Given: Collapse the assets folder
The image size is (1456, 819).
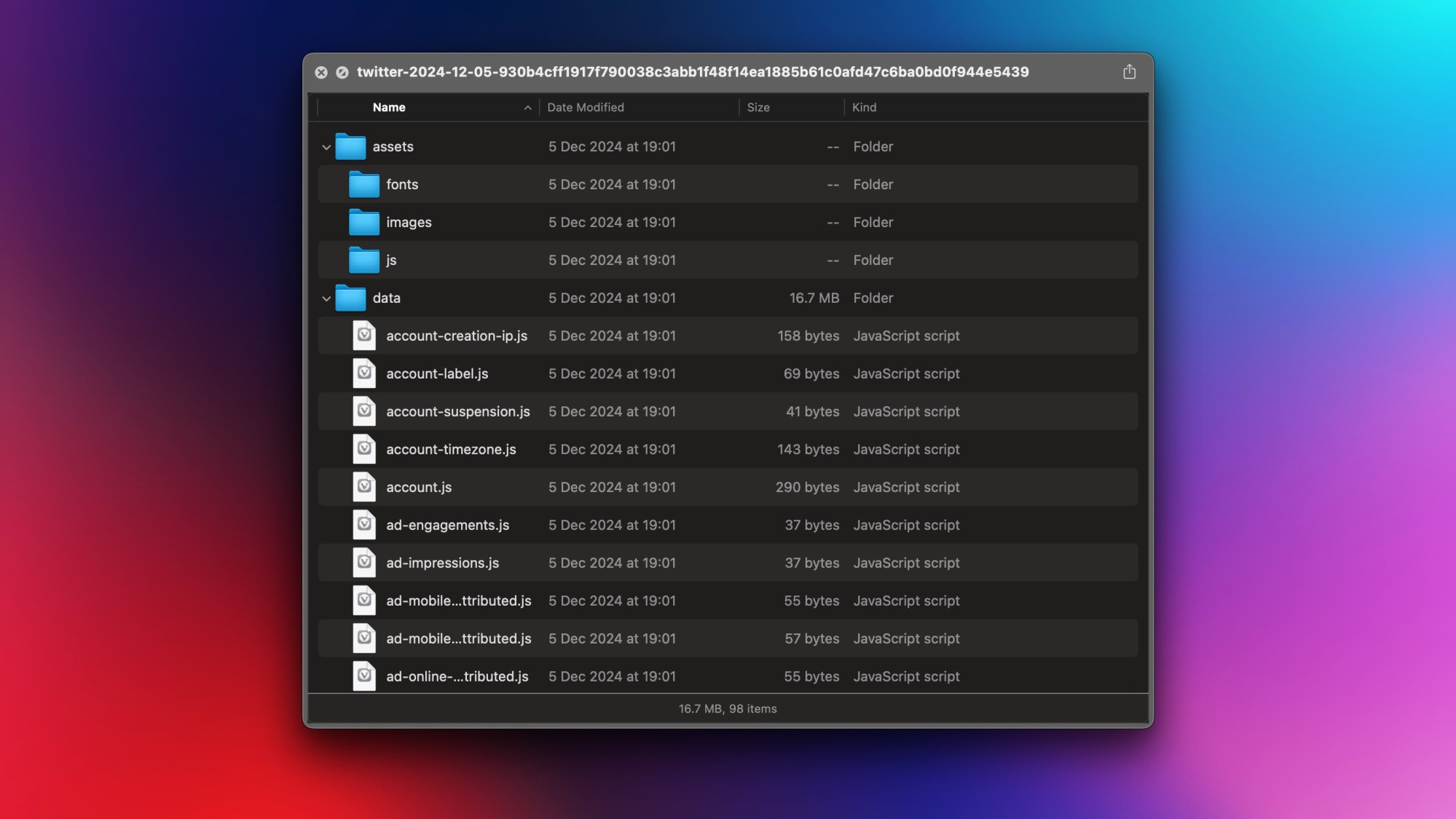Looking at the screenshot, I should point(326,147).
